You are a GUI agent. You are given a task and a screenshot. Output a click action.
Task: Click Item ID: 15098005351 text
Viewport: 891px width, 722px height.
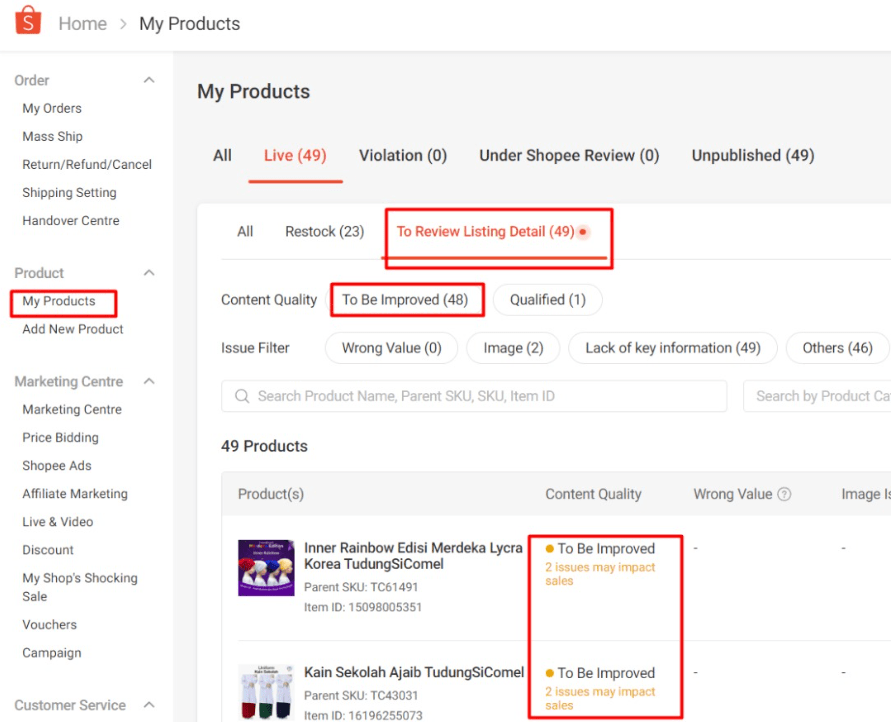coord(363,607)
